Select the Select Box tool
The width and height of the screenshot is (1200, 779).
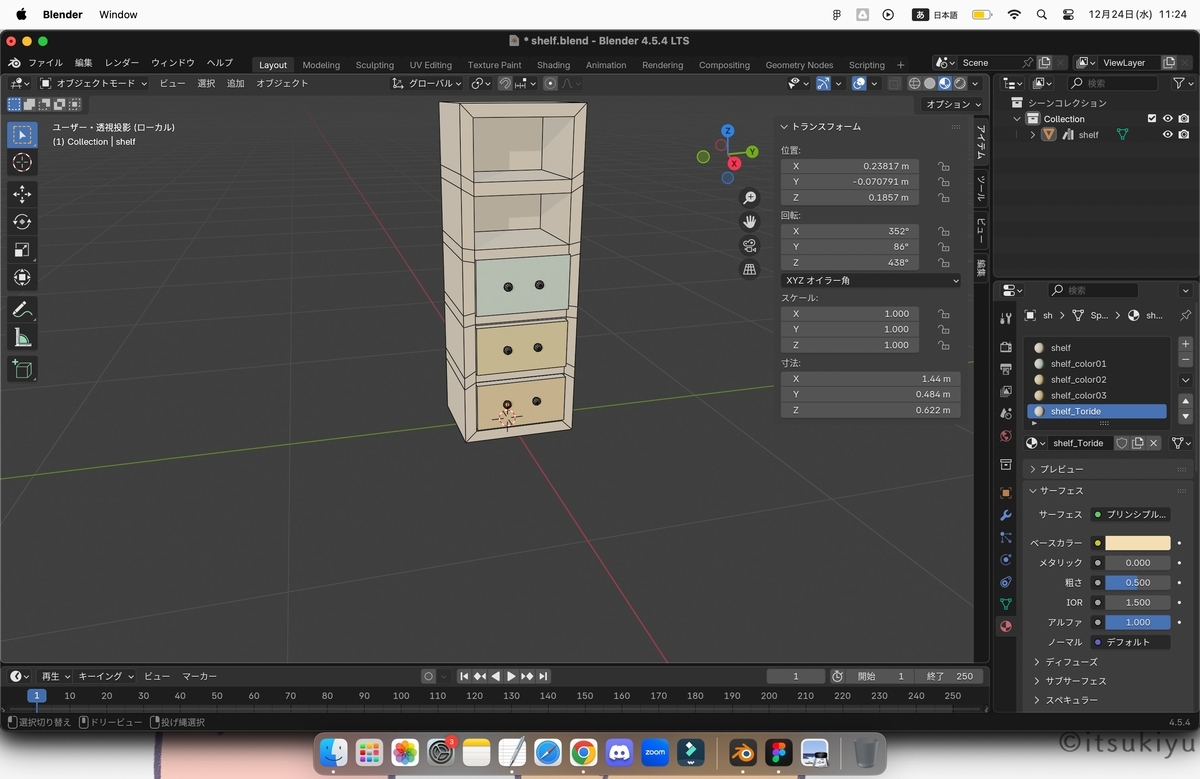point(22,134)
